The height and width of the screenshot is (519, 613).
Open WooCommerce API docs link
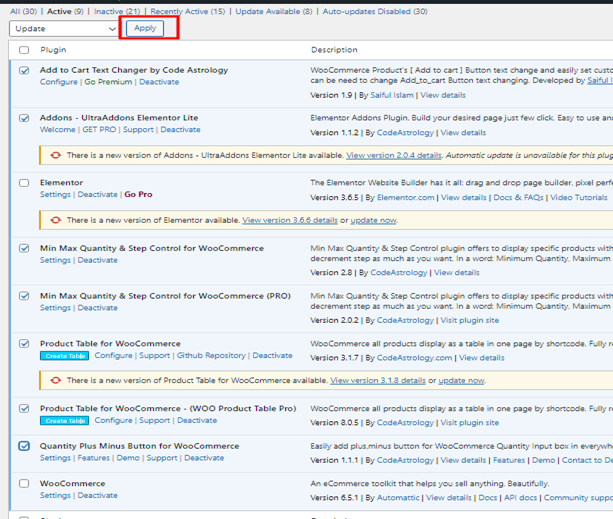pyautogui.click(x=520, y=498)
